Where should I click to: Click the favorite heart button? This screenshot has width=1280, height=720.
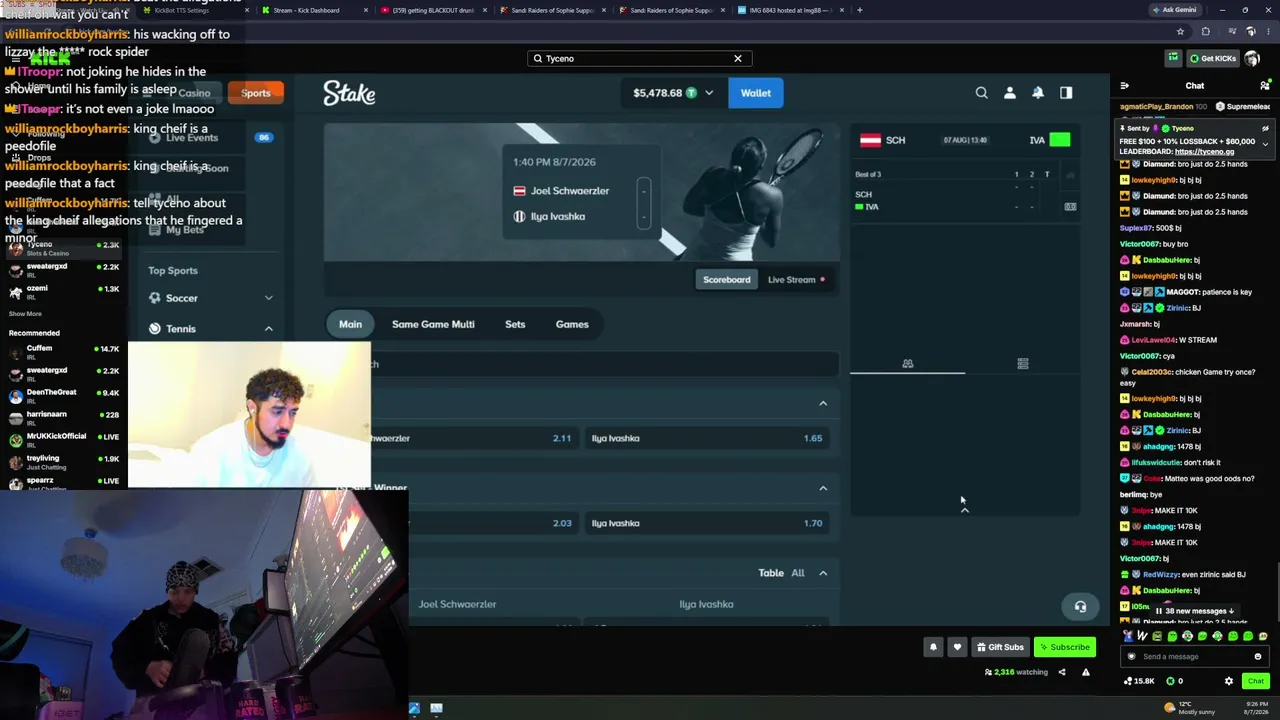pos(957,647)
